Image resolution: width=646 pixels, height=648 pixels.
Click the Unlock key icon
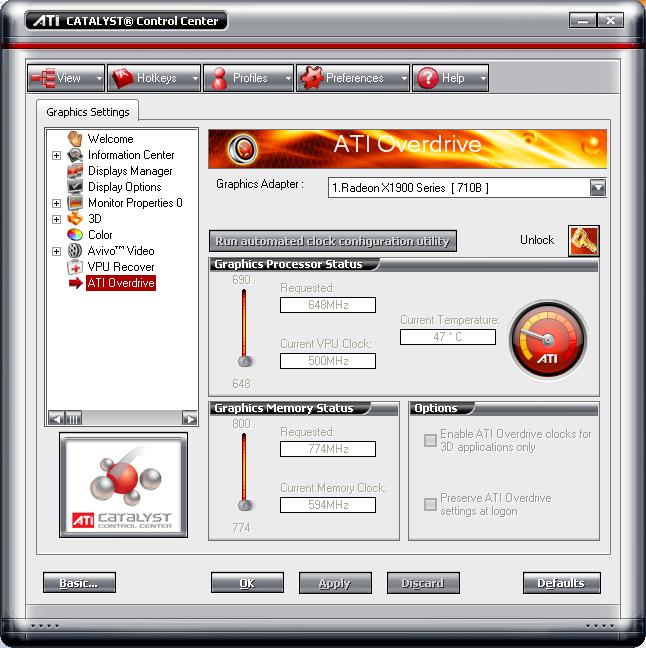(584, 241)
